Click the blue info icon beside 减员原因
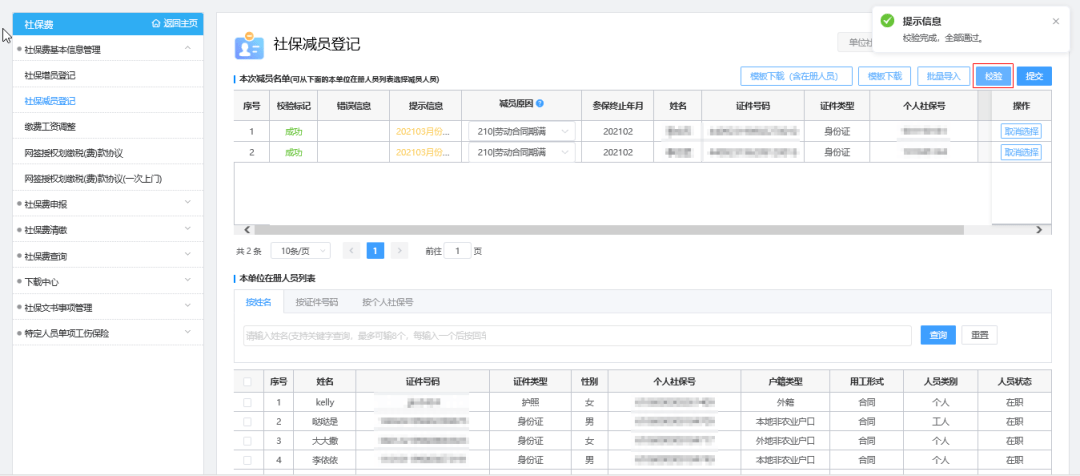1080x476 pixels. point(540,103)
